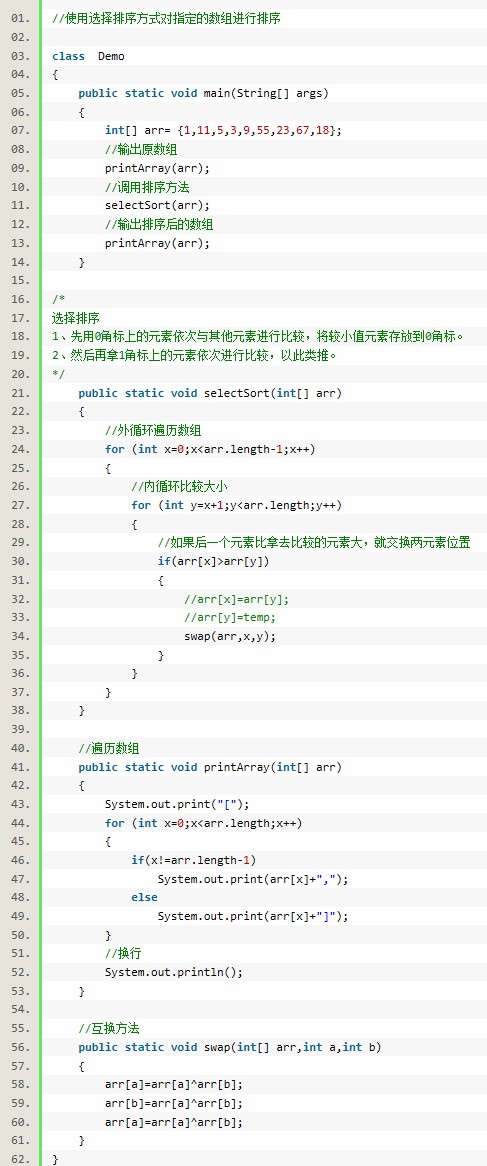This screenshot has height=1166, width=487.
Task: Click the commented //arr[y]=temp; line
Action: click(230, 617)
